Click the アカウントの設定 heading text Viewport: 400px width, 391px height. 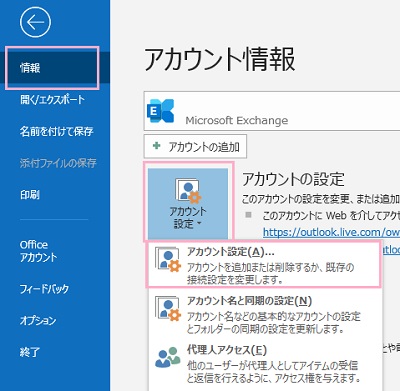pos(293,179)
